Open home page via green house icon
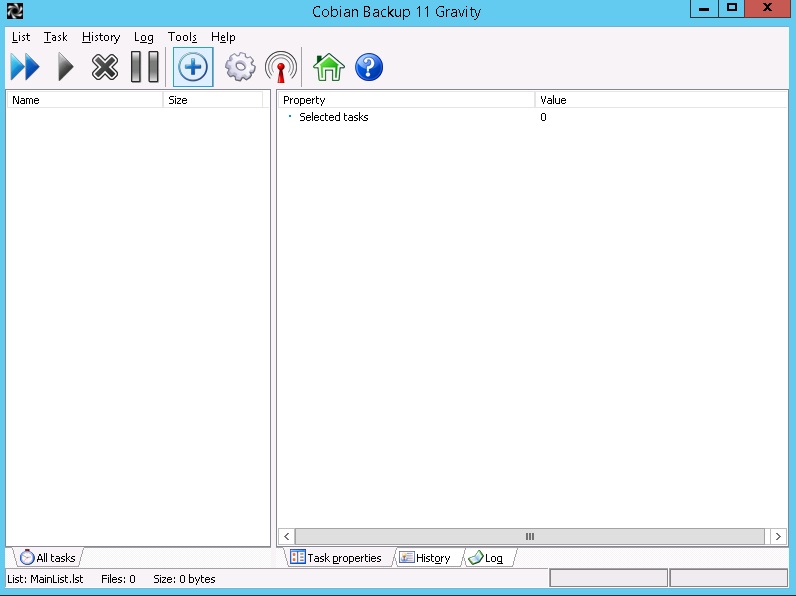Viewport: 796px width, 596px height. [329, 67]
